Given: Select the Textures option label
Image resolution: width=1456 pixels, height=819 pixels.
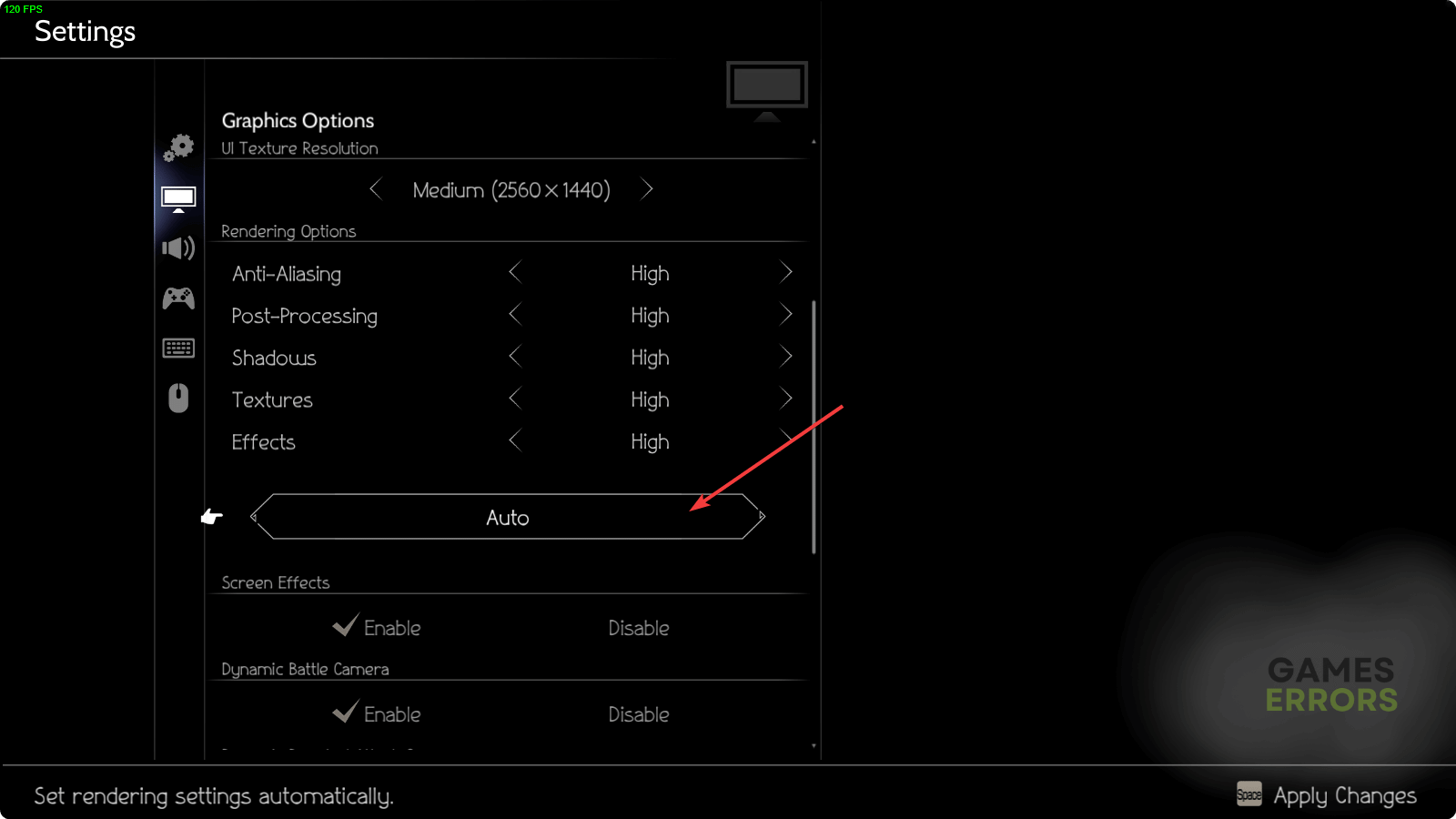Looking at the screenshot, I should [272, 399].
